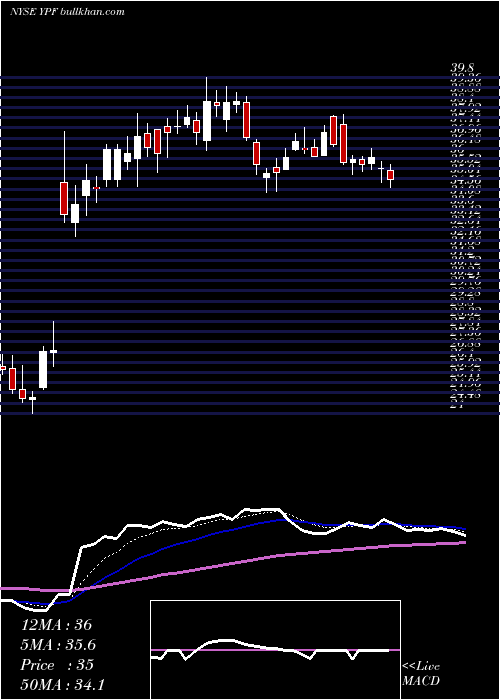Click inside the MACD inset chart
The width and height of the screenshot is (500, 700).
(x=275, y=650)
